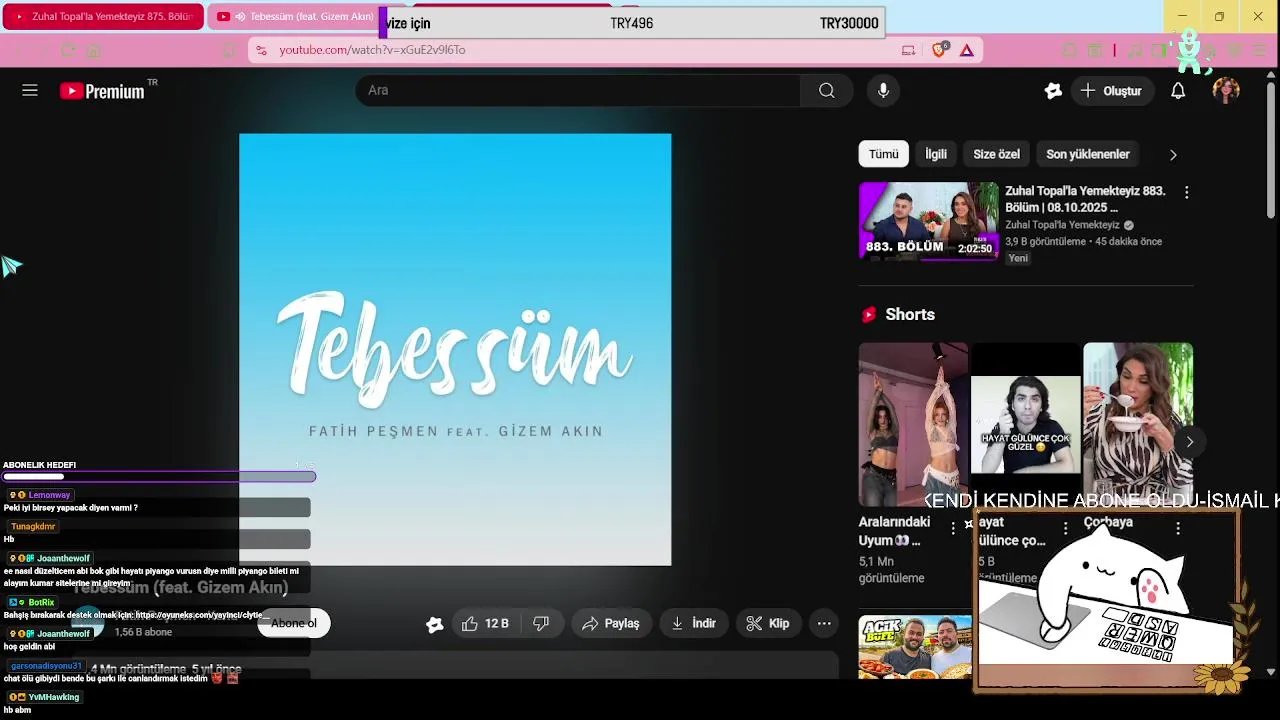The width and height of the screenshot is (1280, 720).
Task: Like the video with the thumbs-up showing 12 B
Action: coord(485,623)
